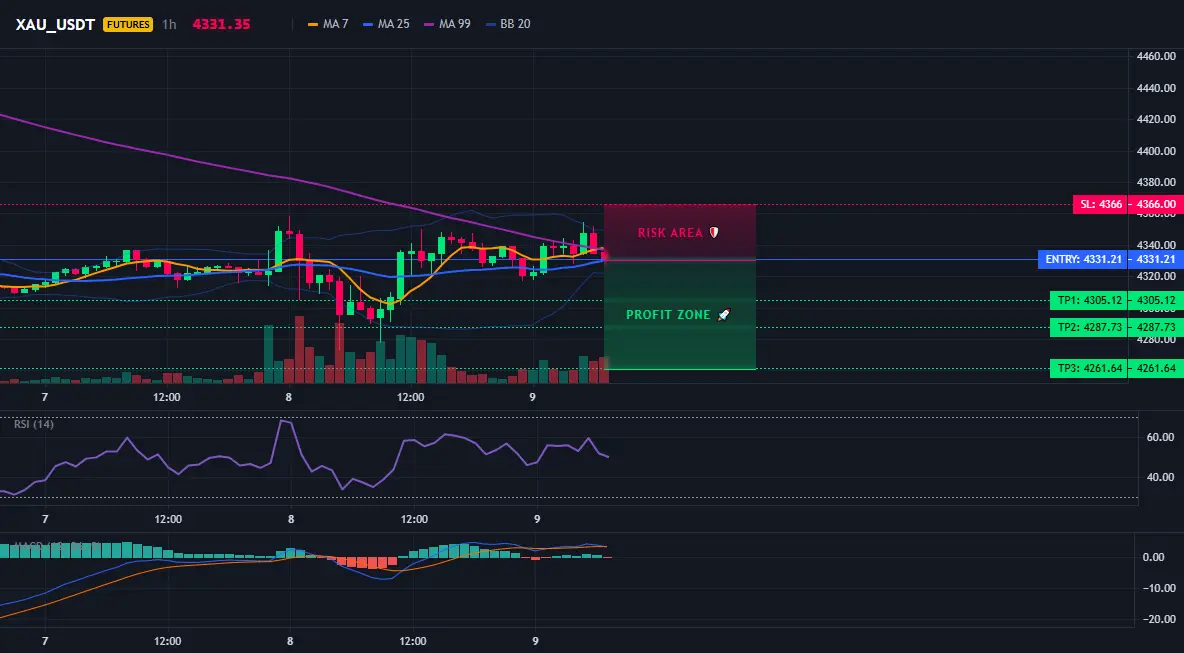
Task: Click the RISK AREA text
Action: [x=671, y=233]
